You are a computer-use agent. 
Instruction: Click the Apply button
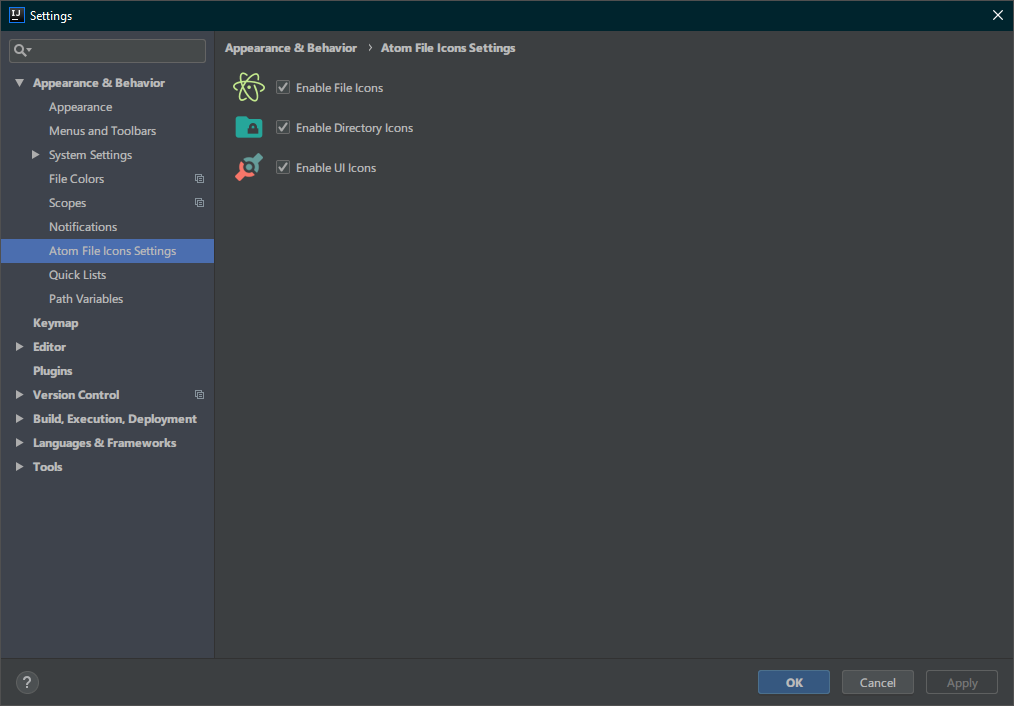coord(962,682)
